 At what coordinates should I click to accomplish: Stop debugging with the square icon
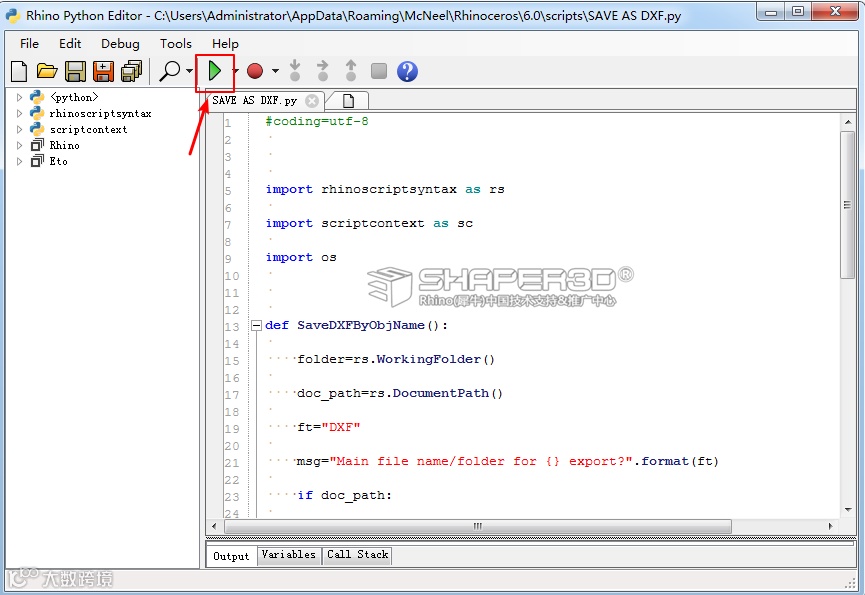(378, 71)
